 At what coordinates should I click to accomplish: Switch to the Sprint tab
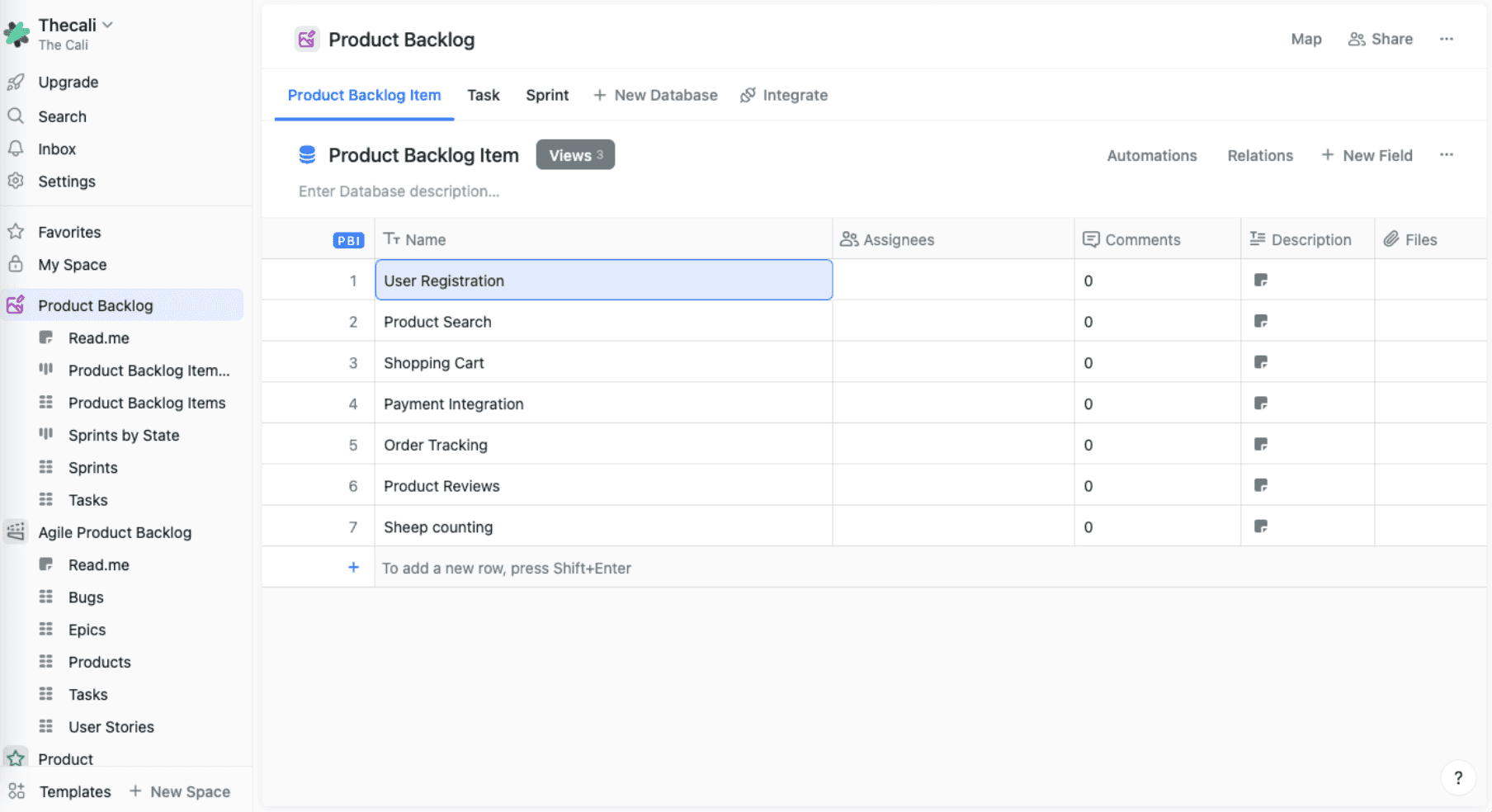(546, 95)
